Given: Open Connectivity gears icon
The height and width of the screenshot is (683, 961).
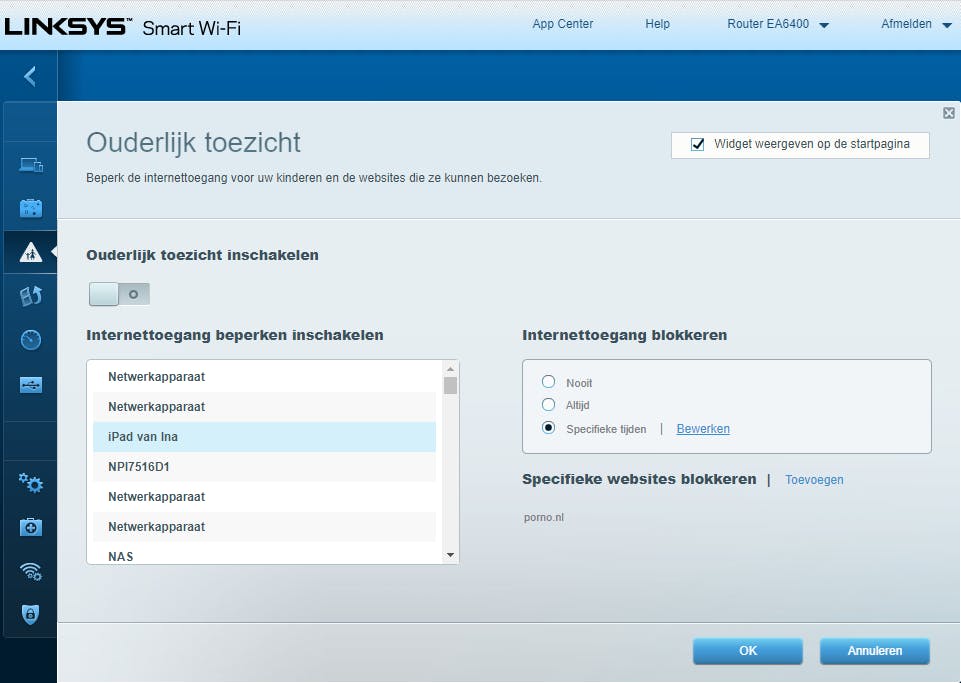Looking at the screenshot, I should pyautogui.click(x=31, y=483).
